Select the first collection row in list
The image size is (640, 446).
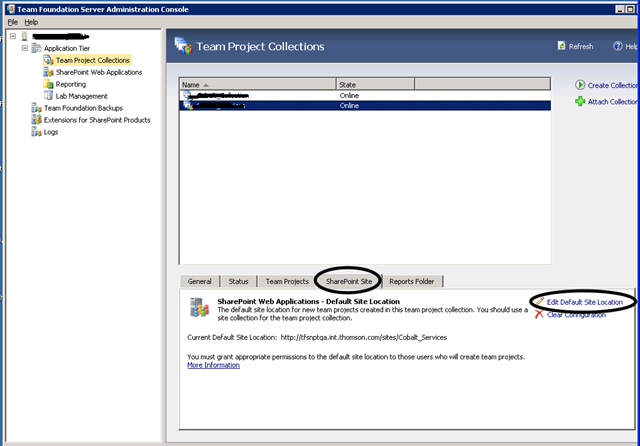tap(365, 95)
